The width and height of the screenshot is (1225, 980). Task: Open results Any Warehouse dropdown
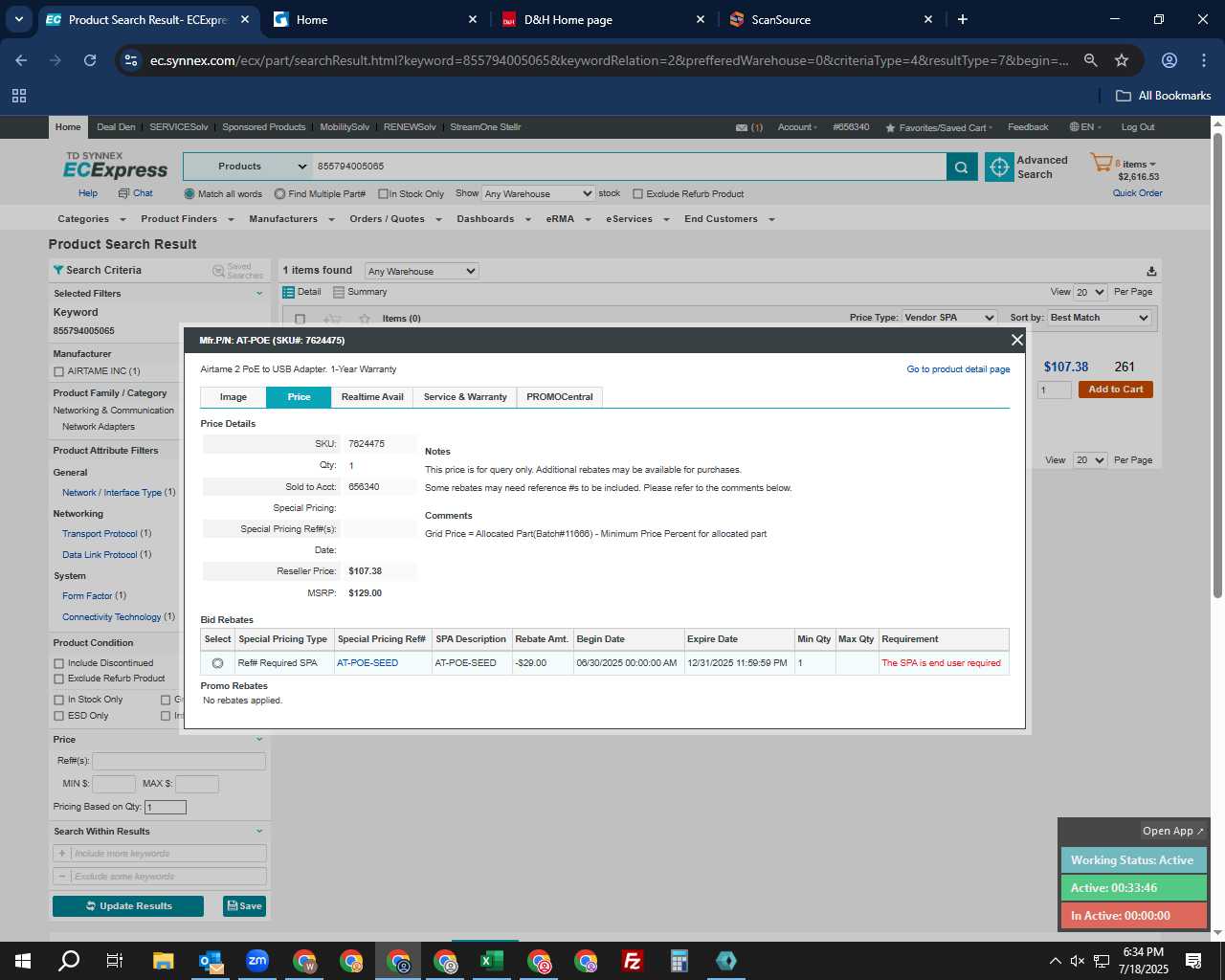click(421, 271)
